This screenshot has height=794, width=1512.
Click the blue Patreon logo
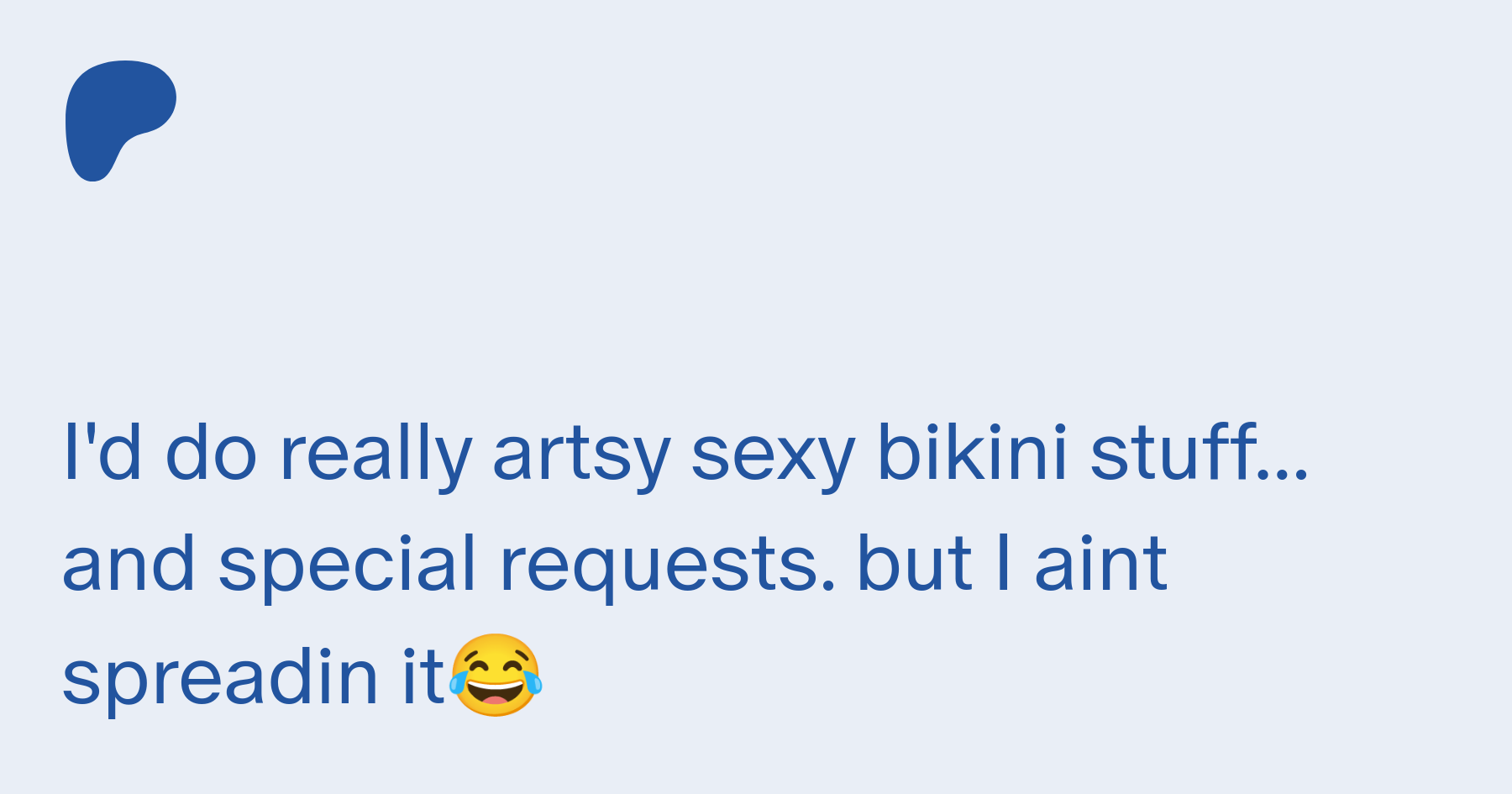point(120,121)
